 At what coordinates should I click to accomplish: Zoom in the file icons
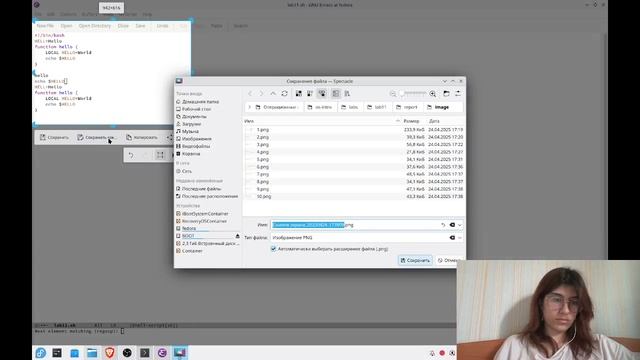pyautogui.click(x=433, y=93)
